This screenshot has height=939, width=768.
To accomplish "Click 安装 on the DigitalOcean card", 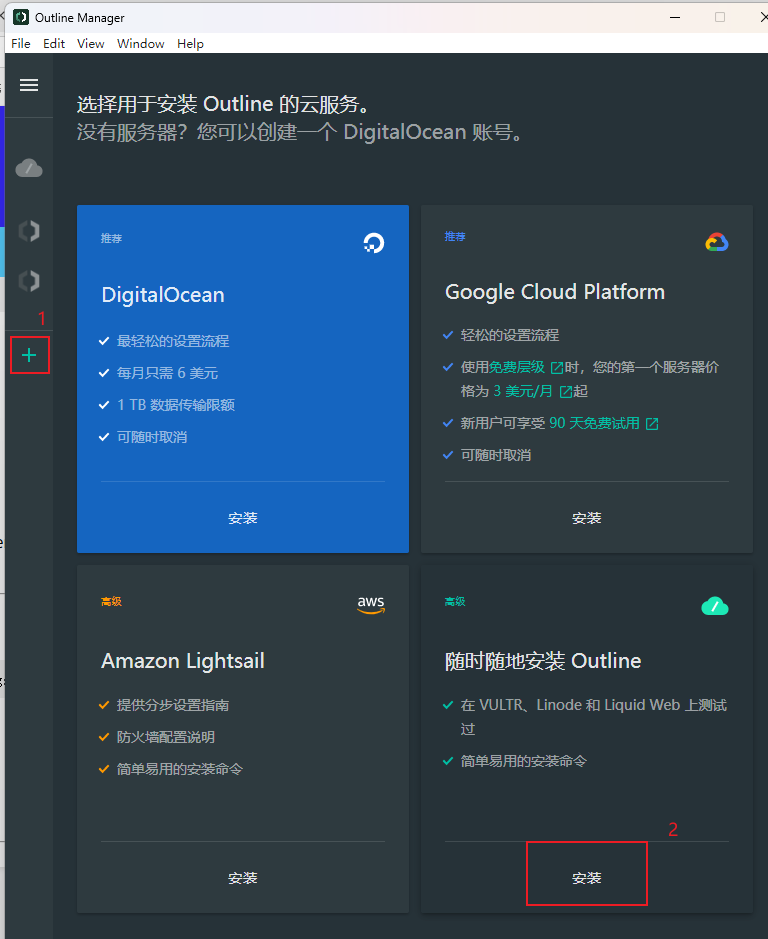I will (243, 518).
